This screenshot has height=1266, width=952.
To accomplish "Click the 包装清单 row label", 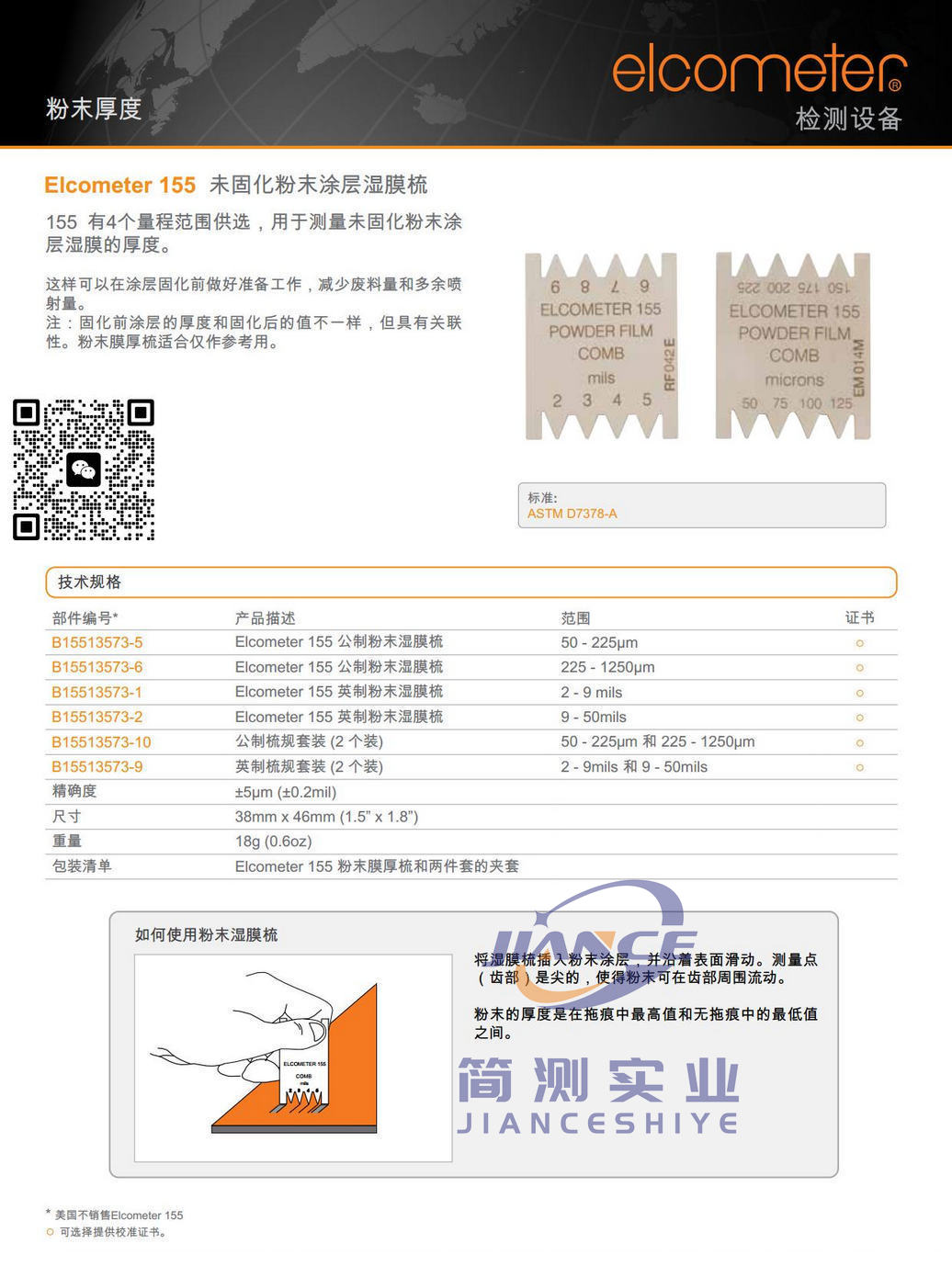I will click(x=82, y=865).
